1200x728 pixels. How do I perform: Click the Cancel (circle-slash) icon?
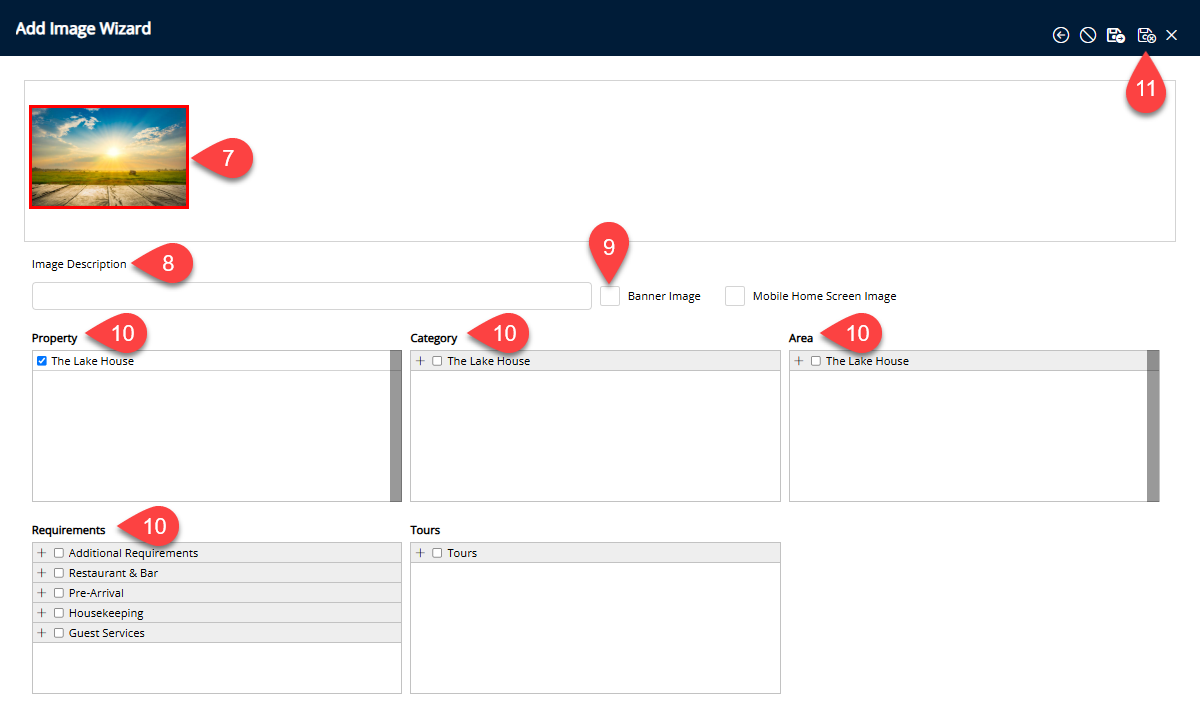coord(1088,35)
